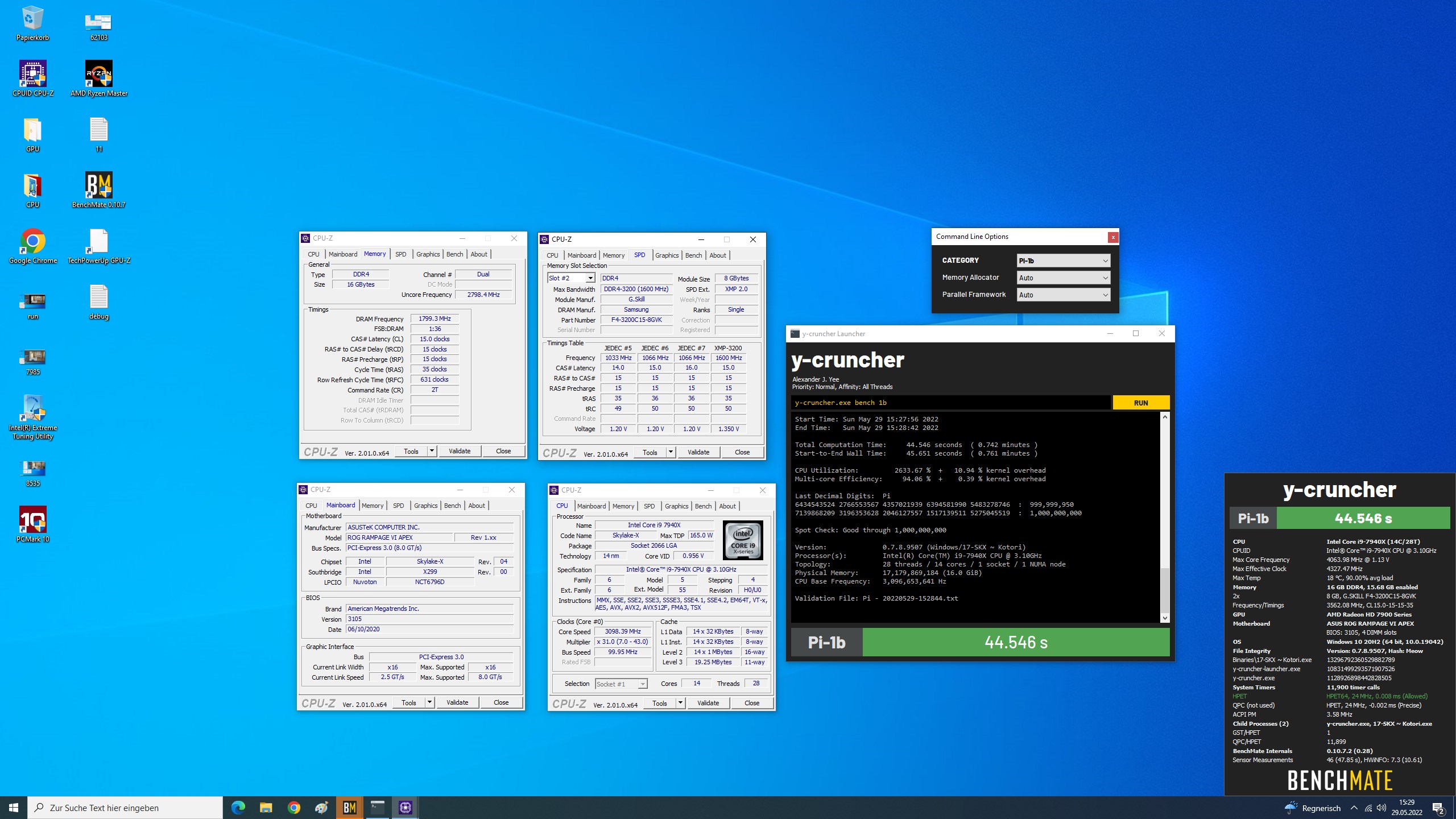Open the Regnerisch weather widget in taskbar

coord(1313,808)
